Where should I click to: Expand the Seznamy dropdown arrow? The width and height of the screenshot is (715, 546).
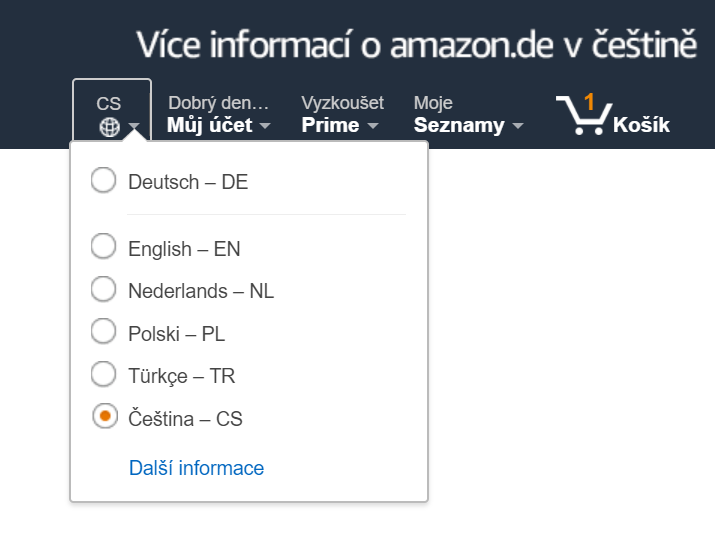[x=518, y=125]
